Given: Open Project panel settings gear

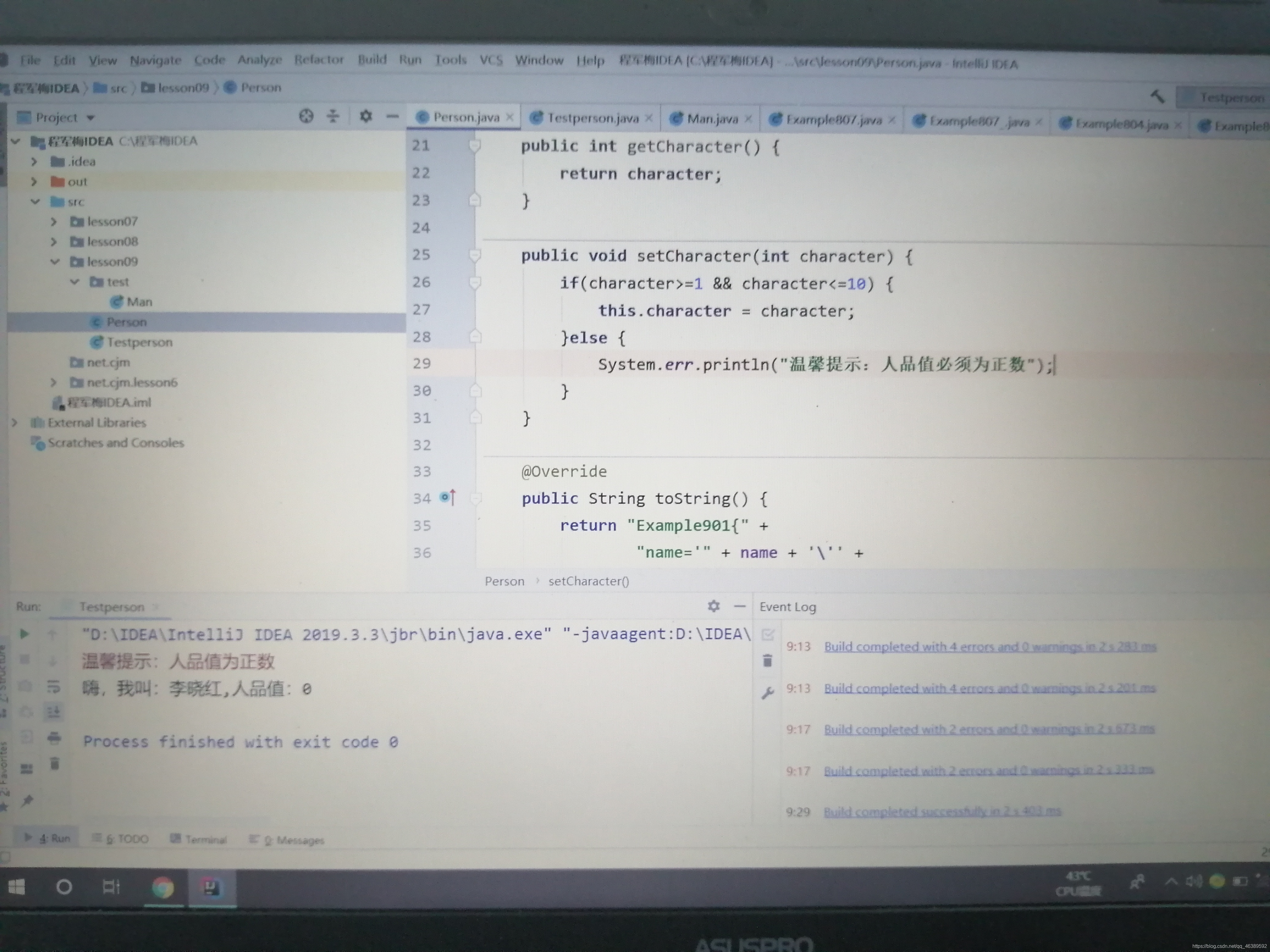Looking at the screenshot, I should 366,117.
